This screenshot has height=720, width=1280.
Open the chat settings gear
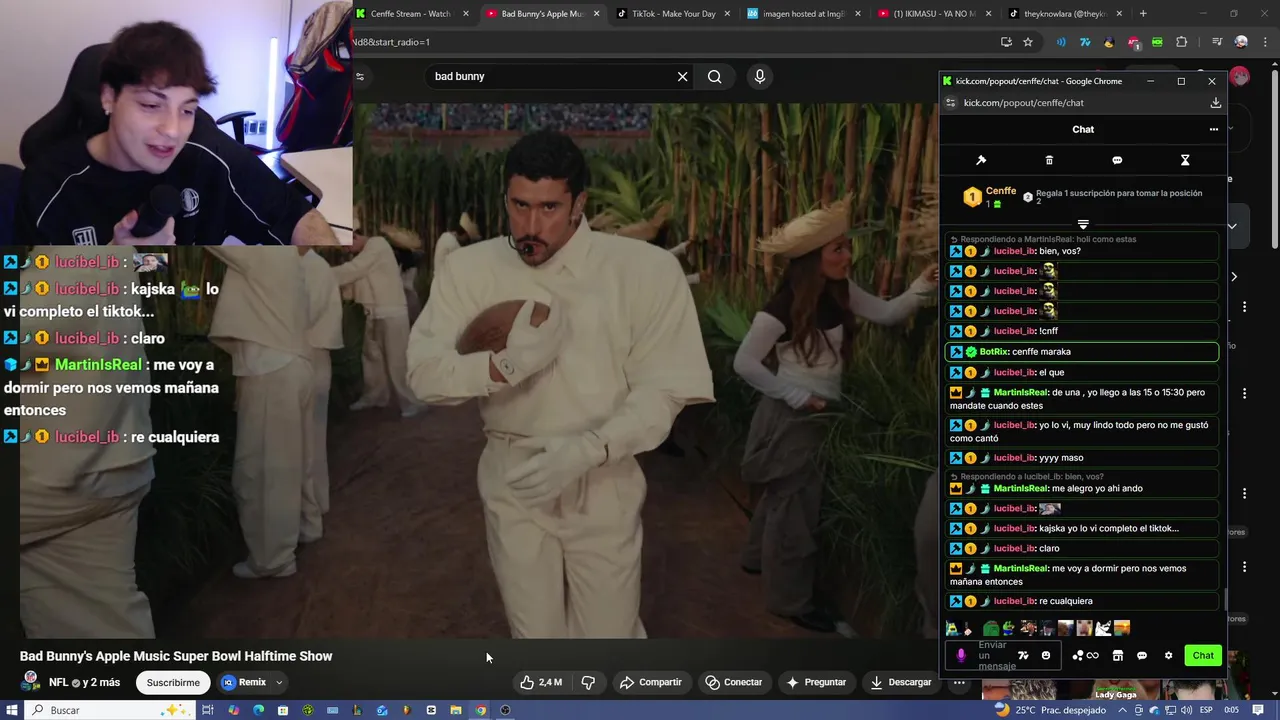pyautogui.click(x=1168, y=656)
